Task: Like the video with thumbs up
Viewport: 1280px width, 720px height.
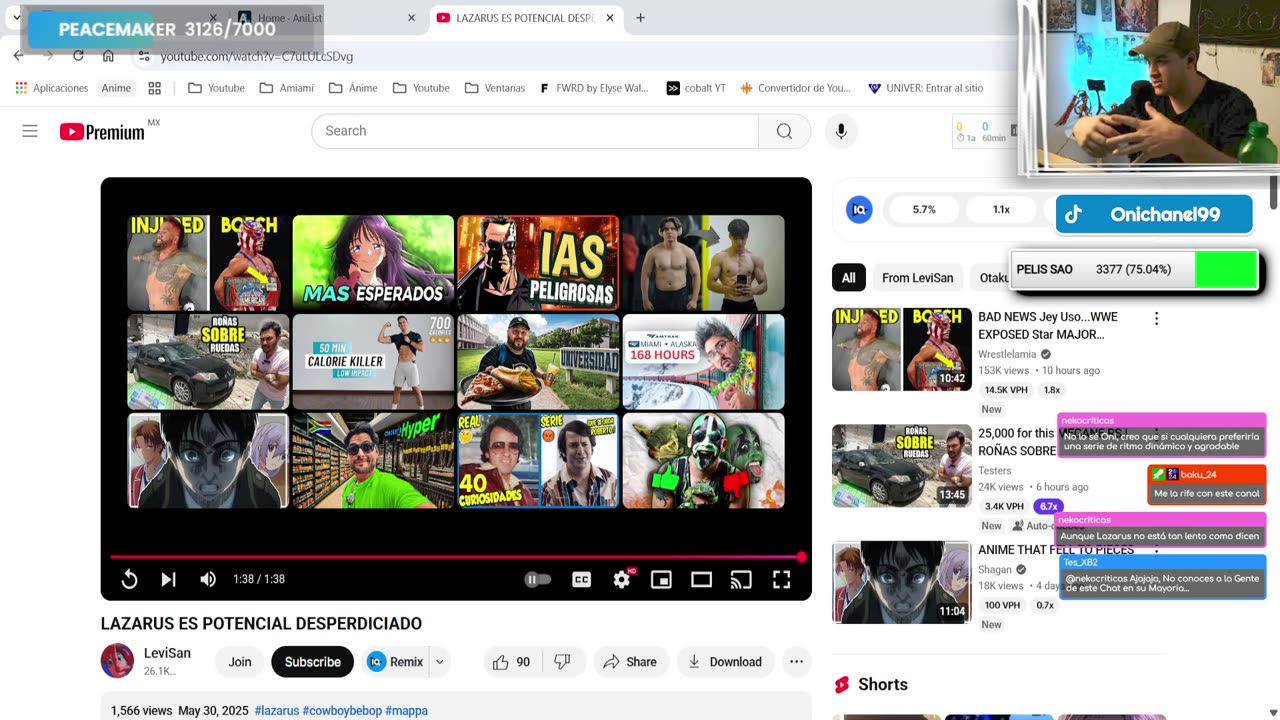Action: [x=512, y=662]
